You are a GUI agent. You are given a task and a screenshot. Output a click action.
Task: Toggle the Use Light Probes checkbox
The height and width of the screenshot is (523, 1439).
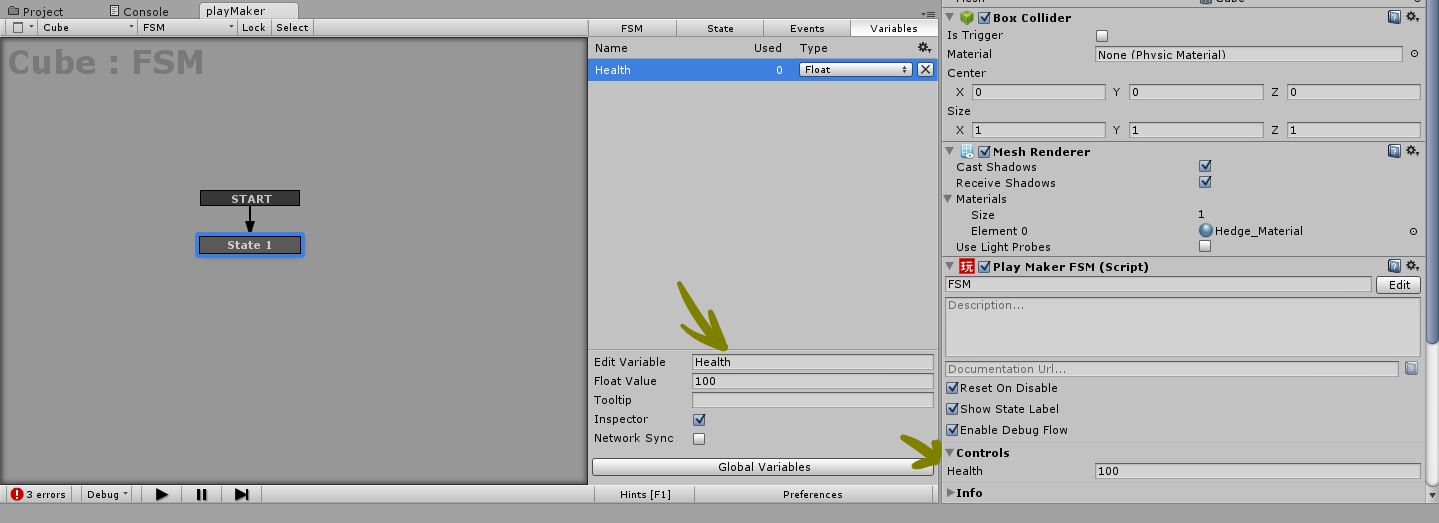point(1205,246)
